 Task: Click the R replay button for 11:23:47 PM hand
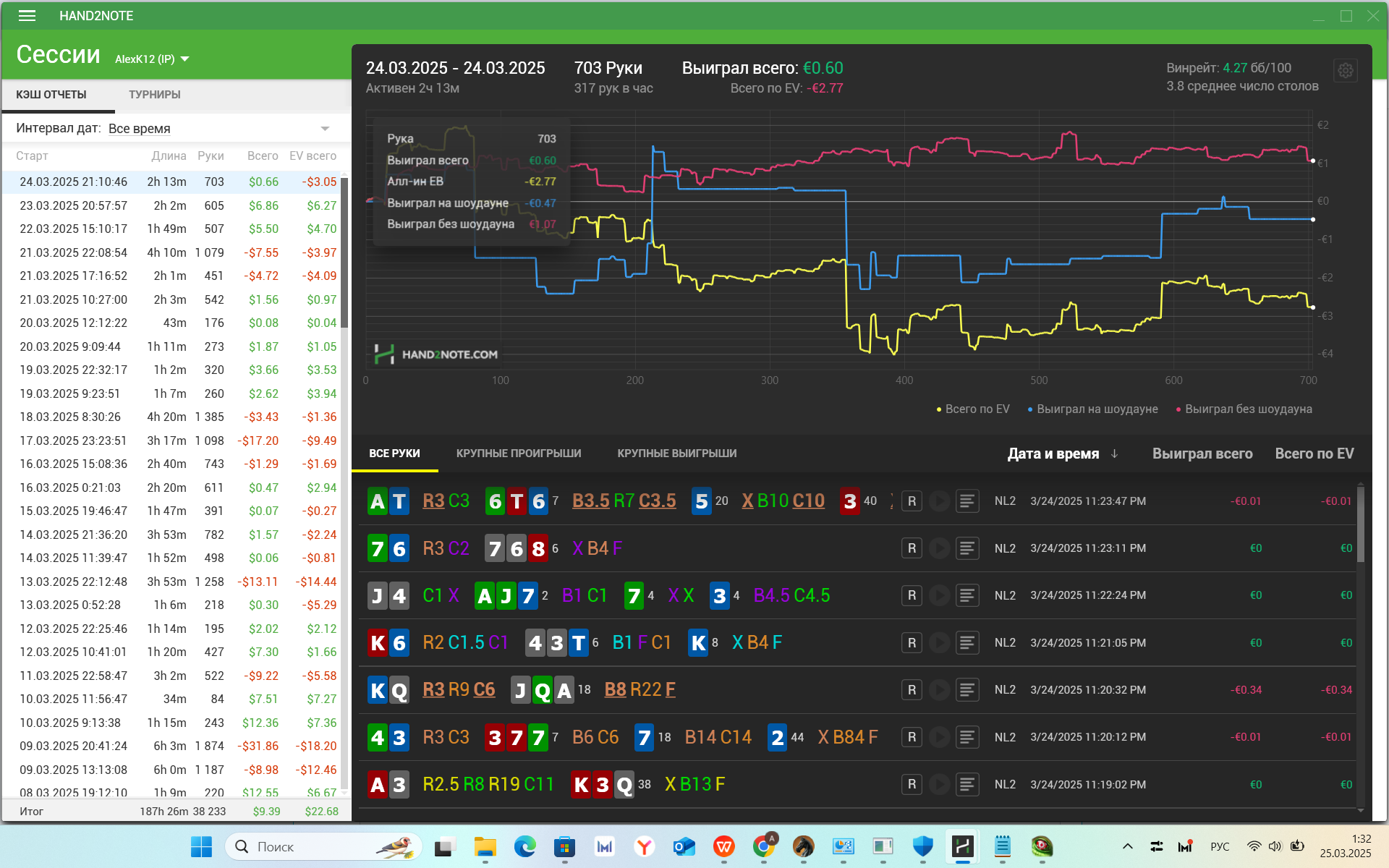(912, 501)
